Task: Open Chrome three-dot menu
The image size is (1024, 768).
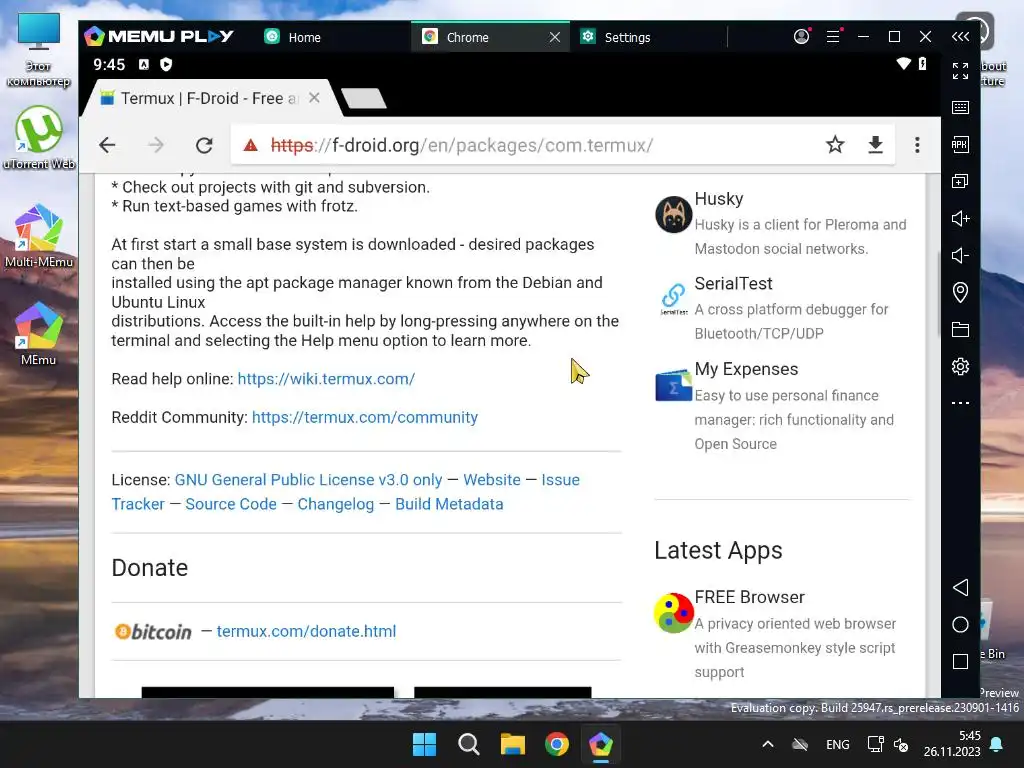Action: tap(917, 145)
